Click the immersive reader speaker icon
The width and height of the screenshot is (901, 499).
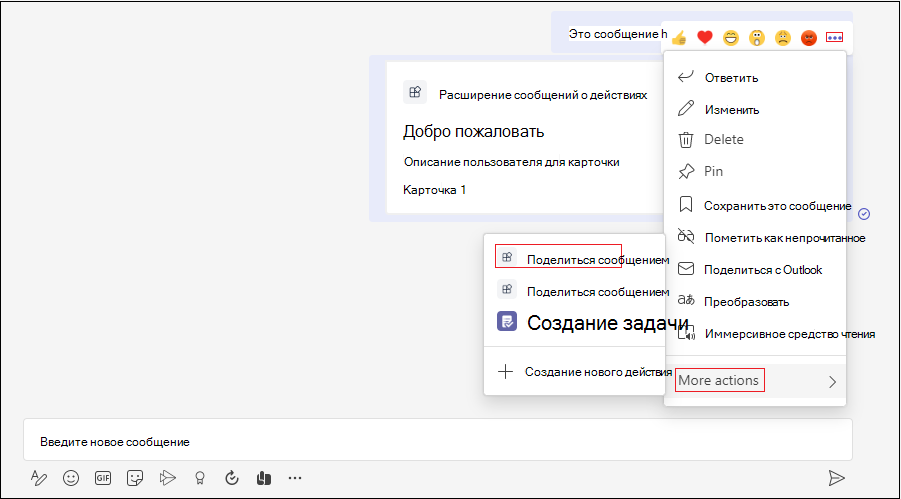pos(686,333)
